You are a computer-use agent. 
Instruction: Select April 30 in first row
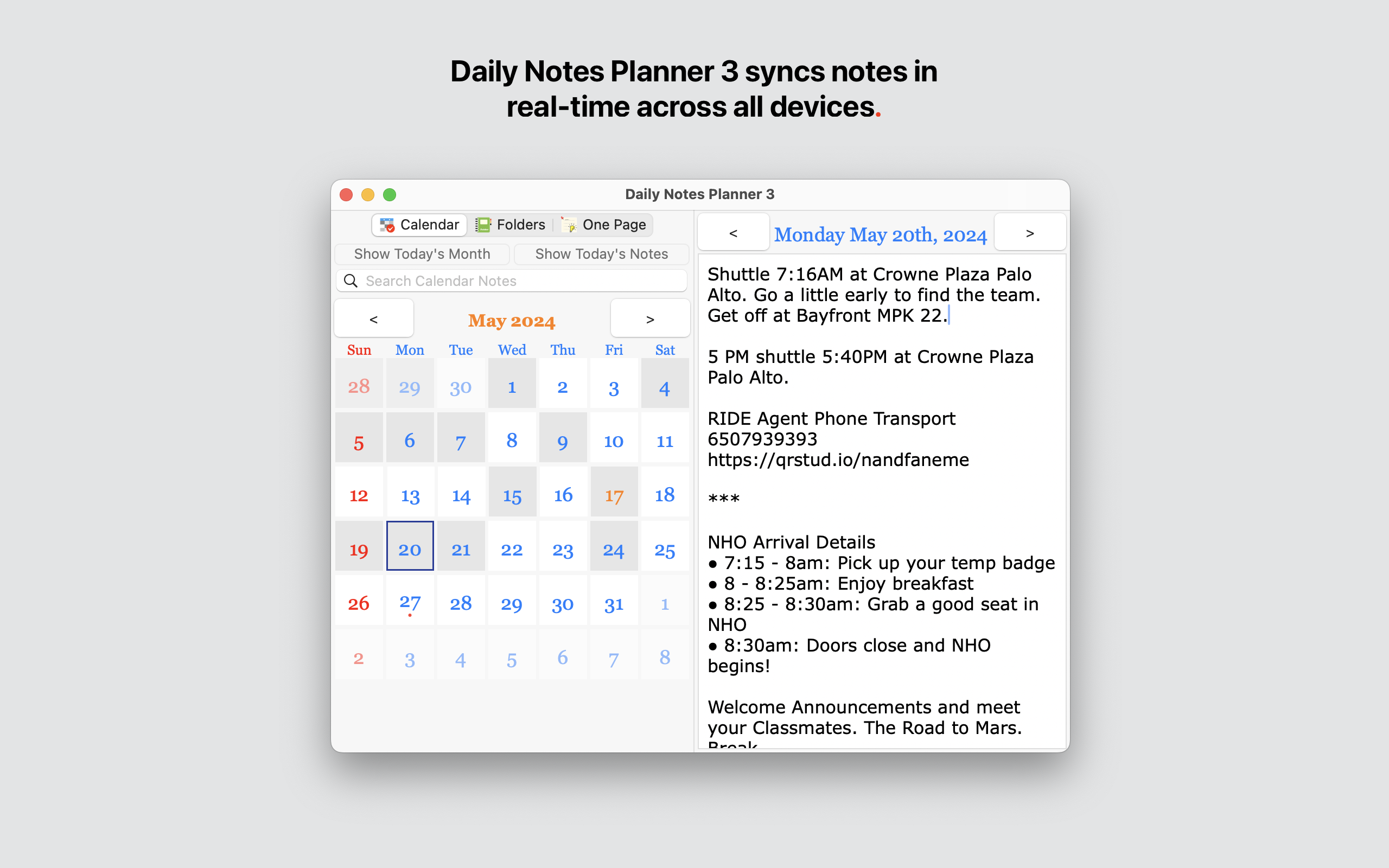click(461, 384)
